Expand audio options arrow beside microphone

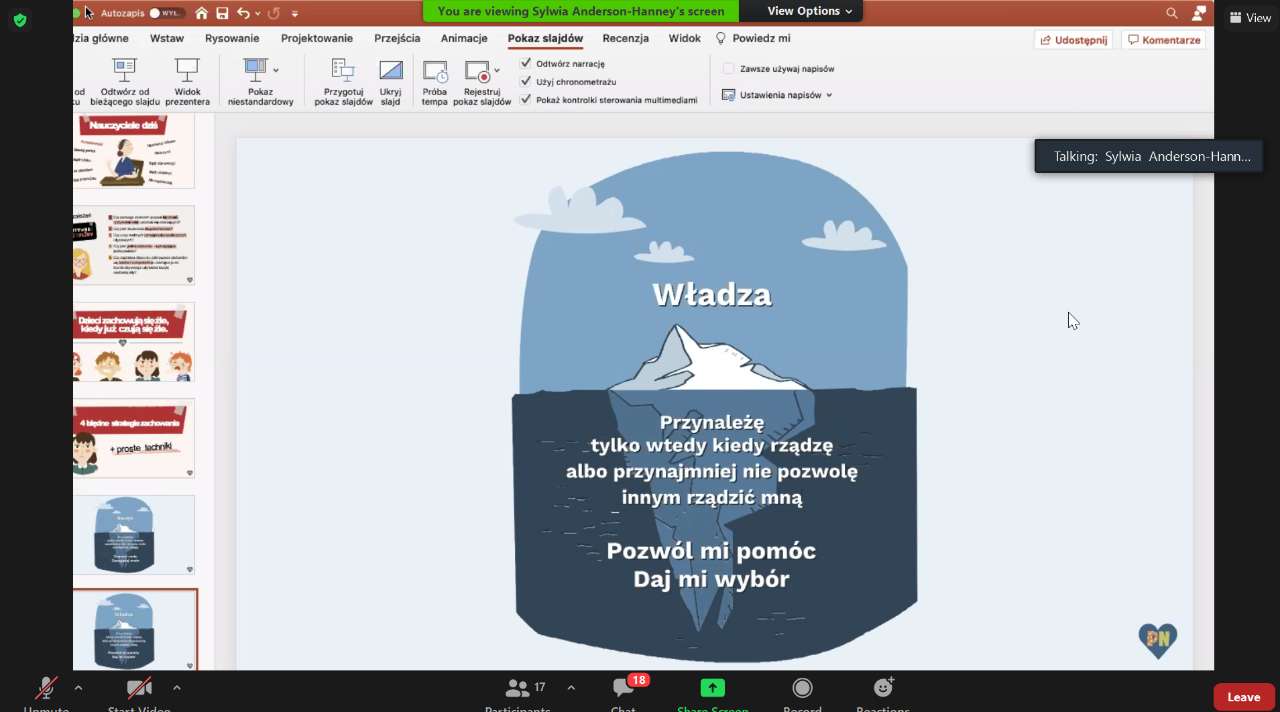point(78,688)
